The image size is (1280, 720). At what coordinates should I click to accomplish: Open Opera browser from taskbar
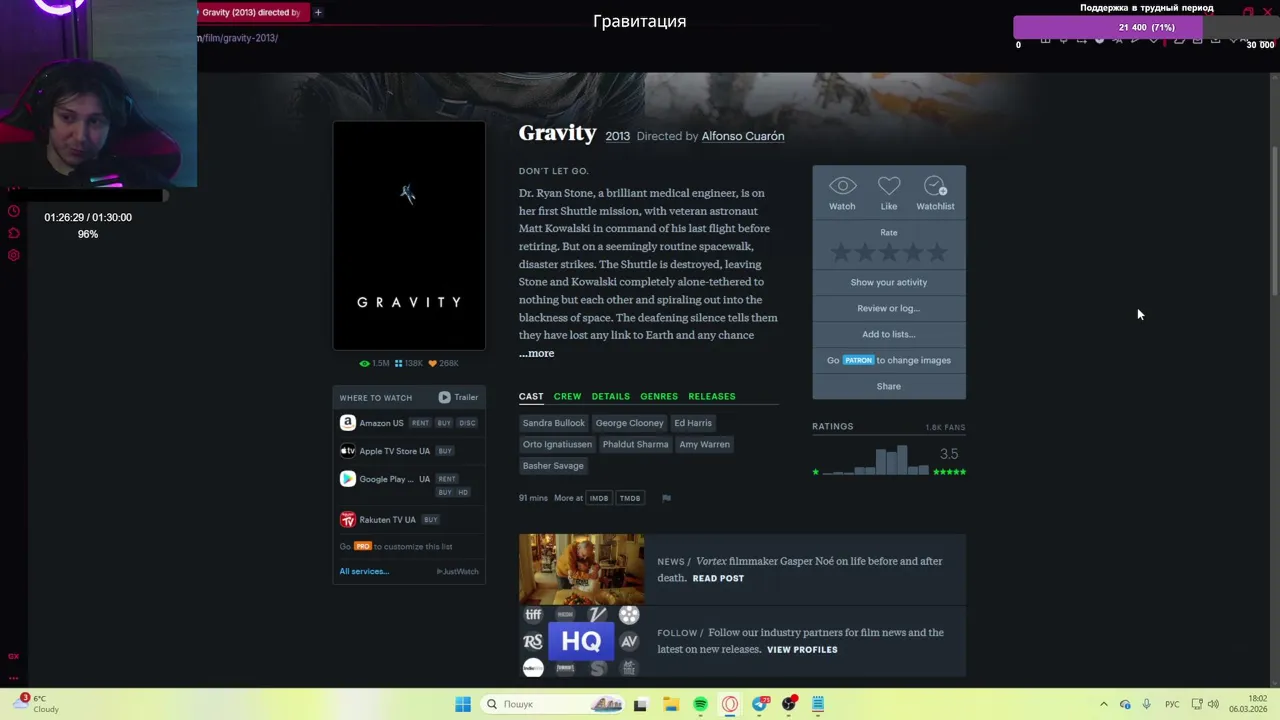point(730,704)
